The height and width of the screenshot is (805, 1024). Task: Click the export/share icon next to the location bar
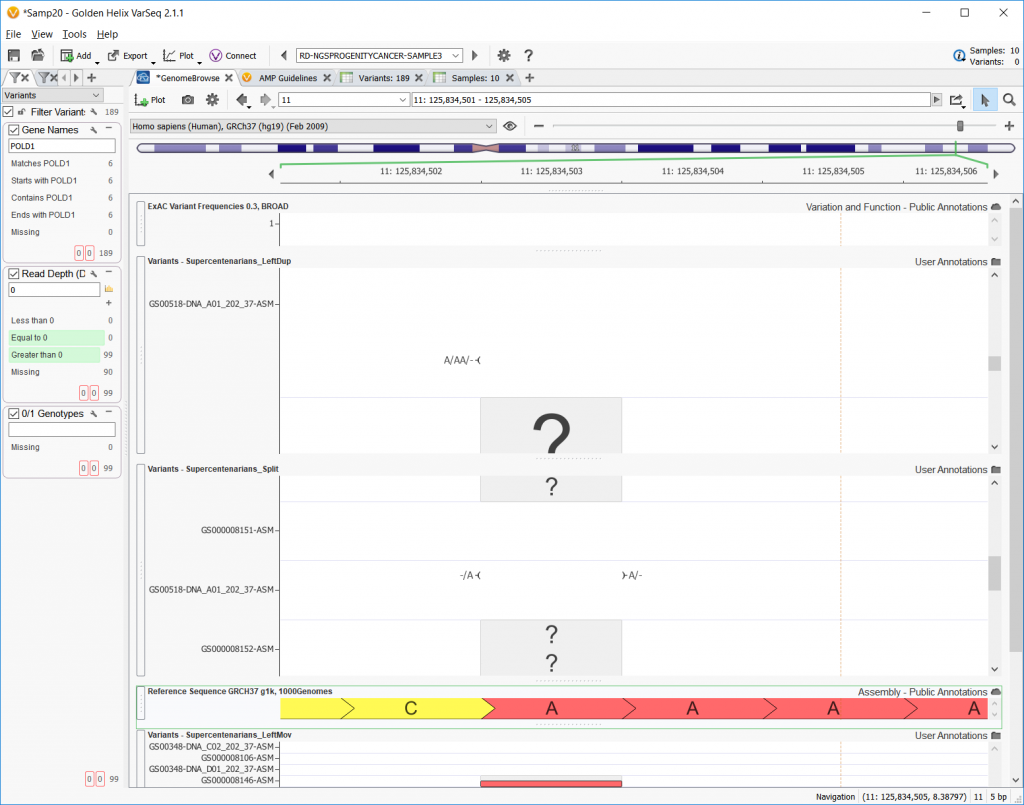tap(957, 99)
